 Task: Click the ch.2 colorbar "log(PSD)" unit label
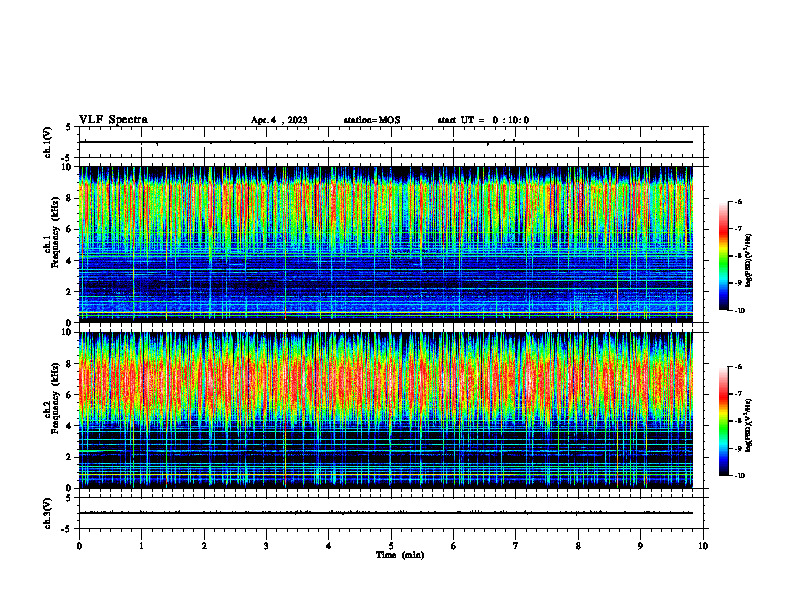click(x=749, y=425)
